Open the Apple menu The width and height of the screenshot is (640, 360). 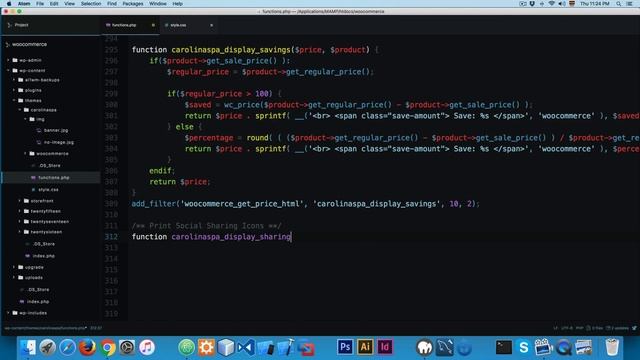pyautogui.click(x=9, y=4)
